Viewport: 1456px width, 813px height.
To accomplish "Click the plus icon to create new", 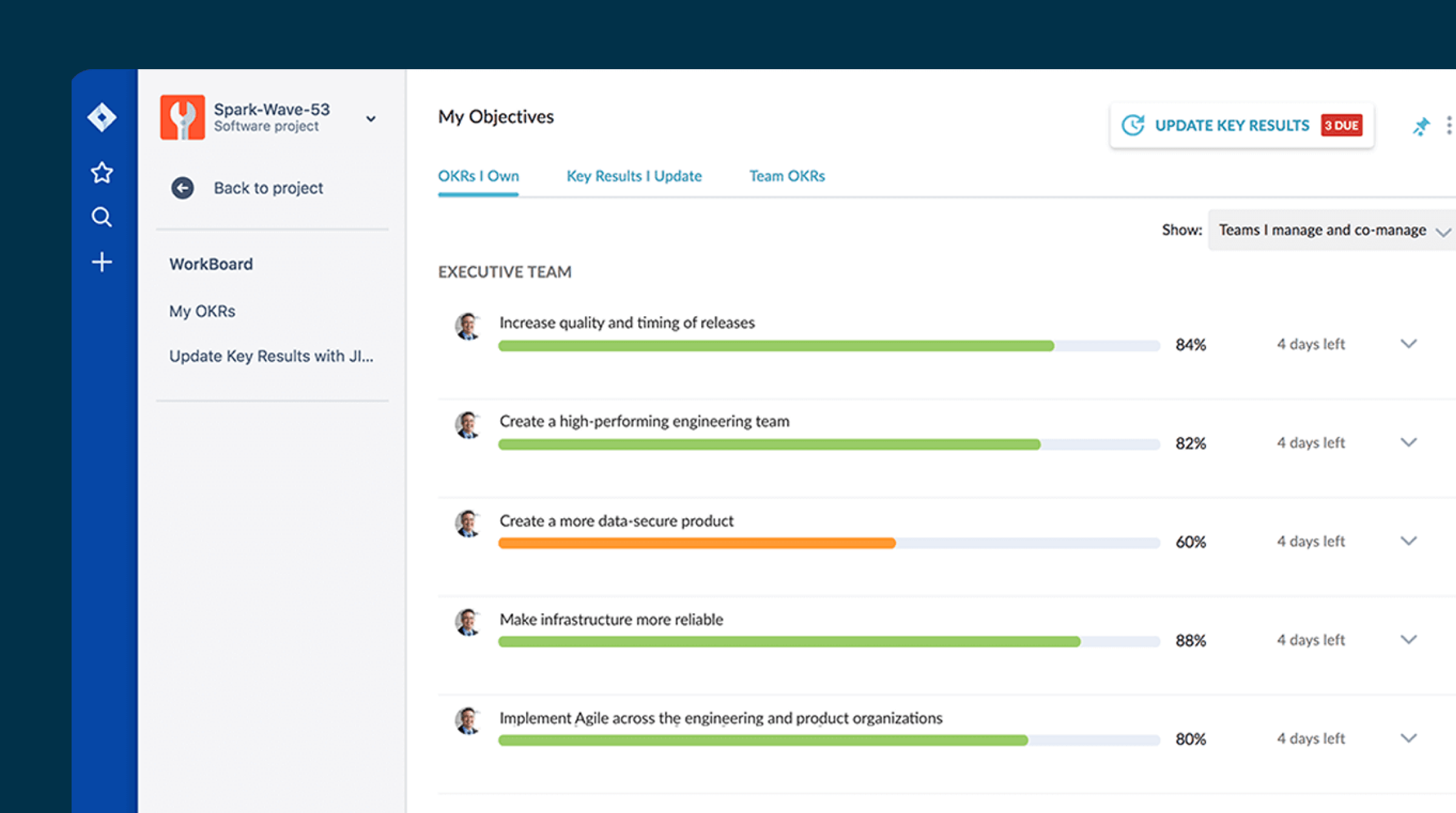I will point(102,261).
